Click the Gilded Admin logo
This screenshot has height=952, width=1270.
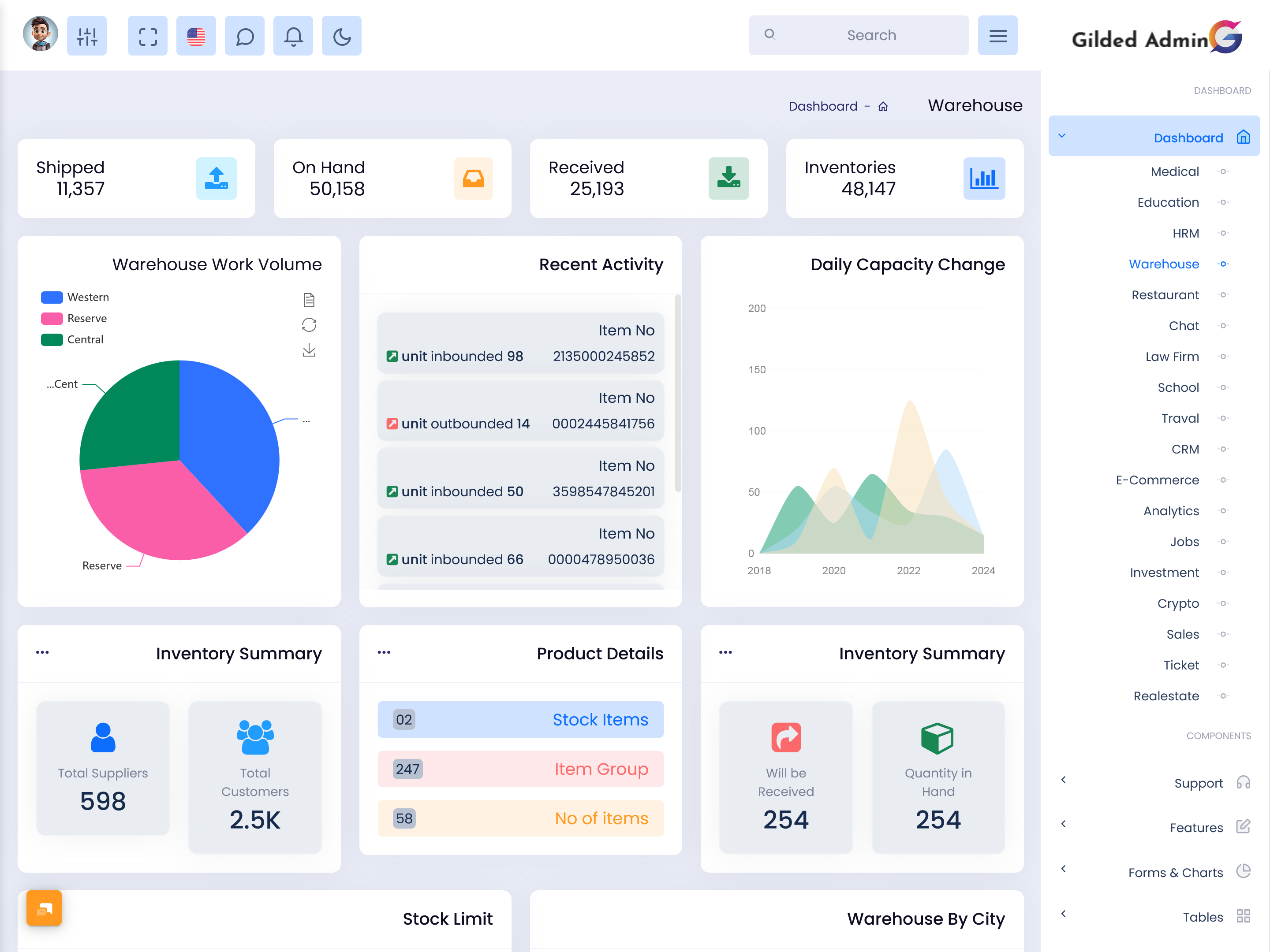[1157, 38]
